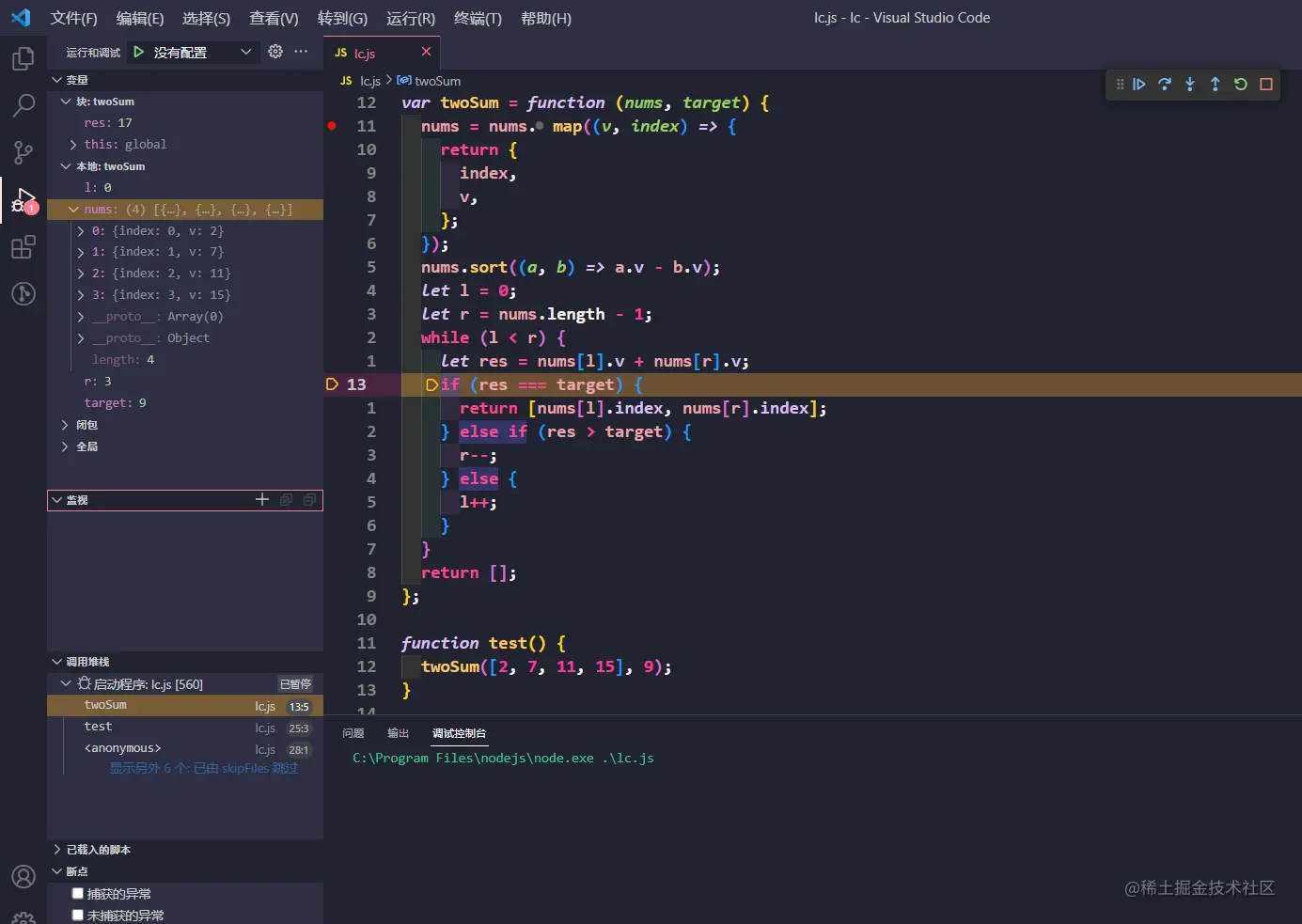Open the 运行(R) menu
This screenshot has height=924, width=1302.
[411, 18]
